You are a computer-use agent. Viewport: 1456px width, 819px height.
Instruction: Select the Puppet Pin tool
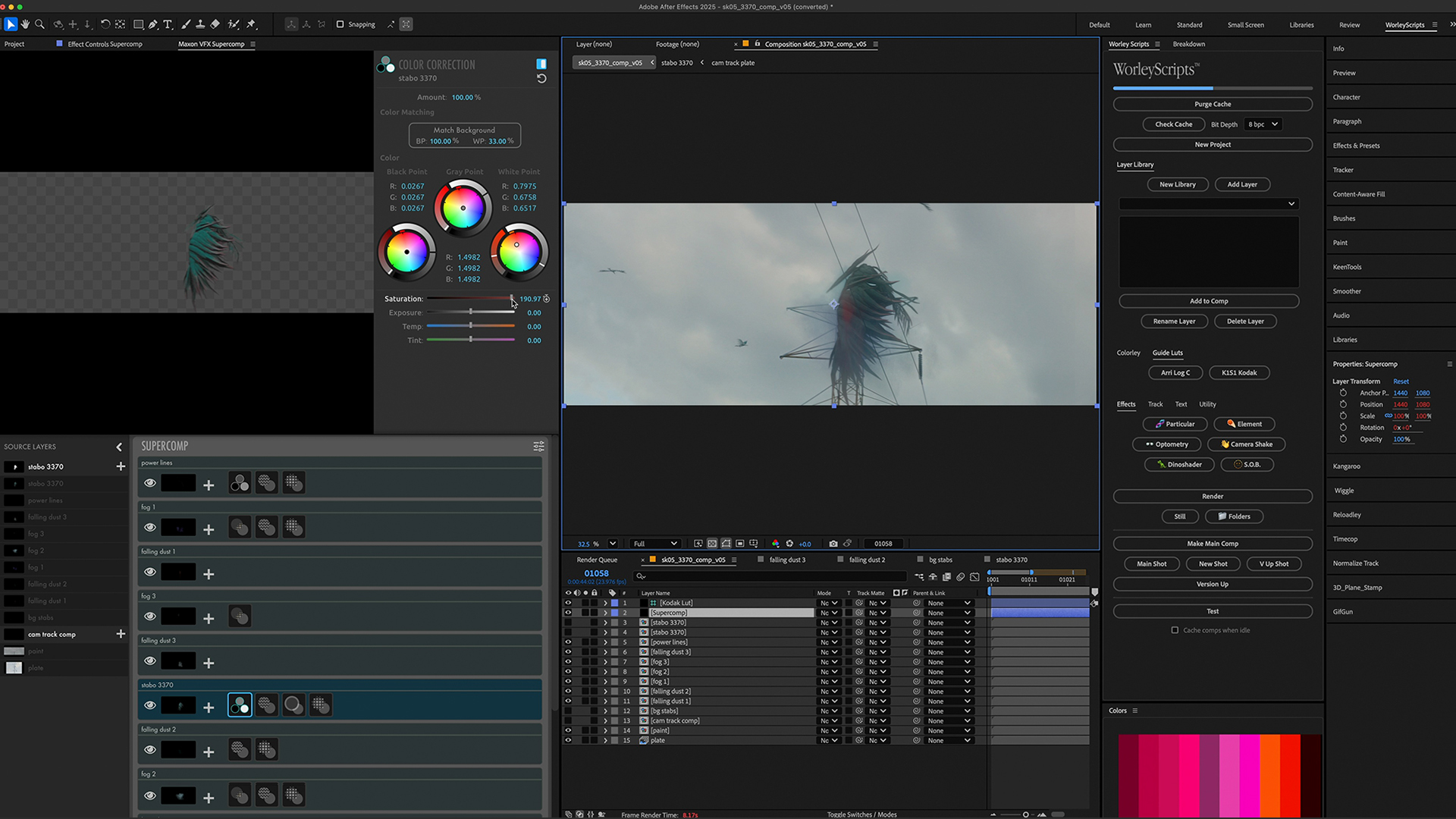251,24
